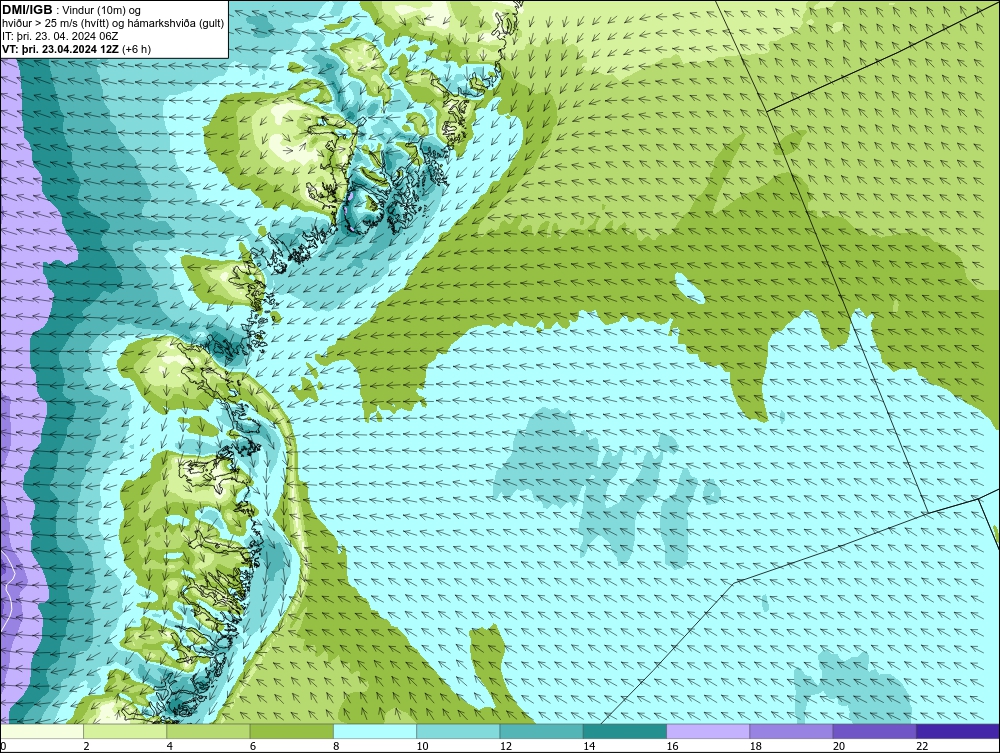
Task: Click the "8" label on the wind scale
Action: [336, 747]
